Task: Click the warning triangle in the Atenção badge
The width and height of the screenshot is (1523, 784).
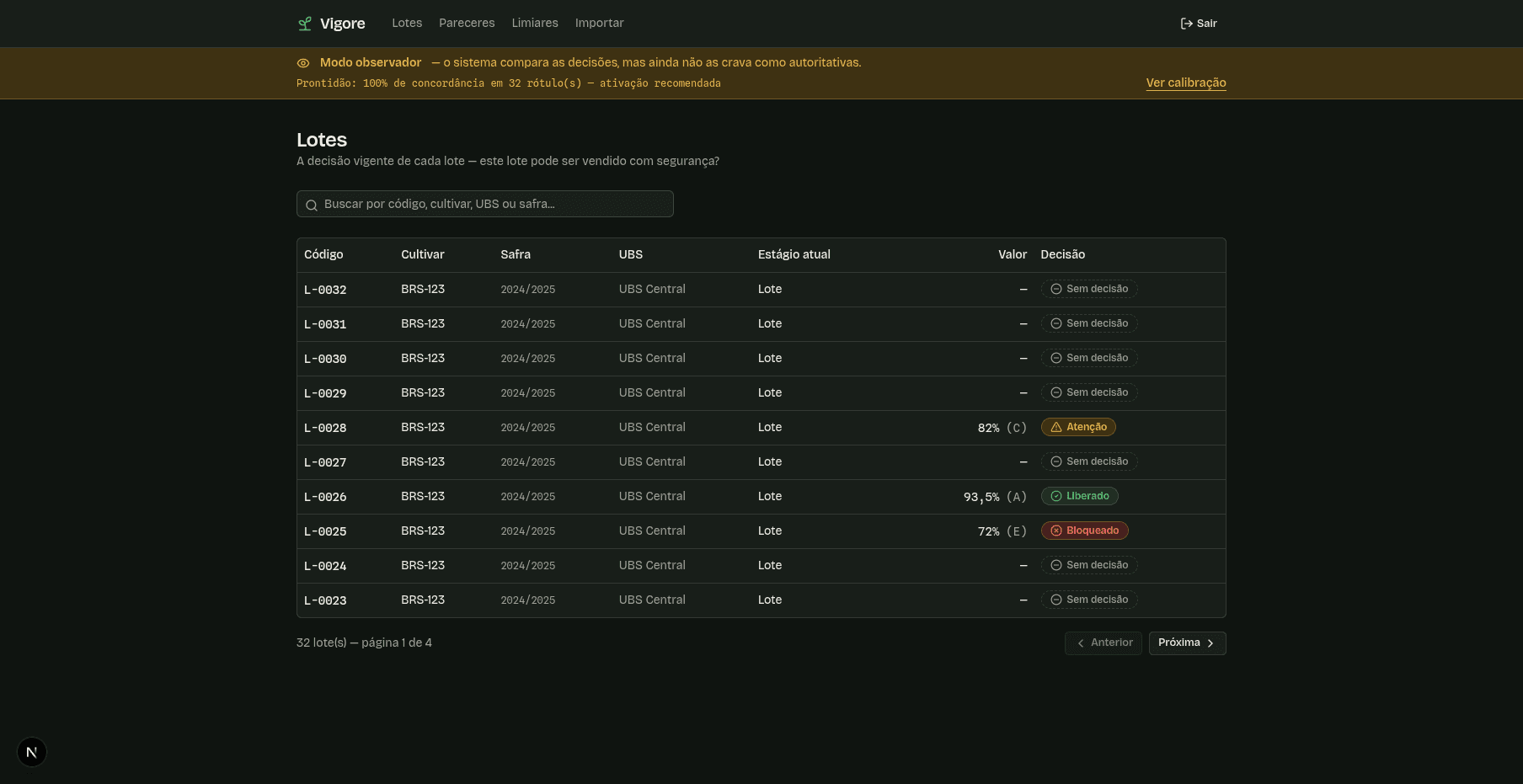Action: point(1056,427)
